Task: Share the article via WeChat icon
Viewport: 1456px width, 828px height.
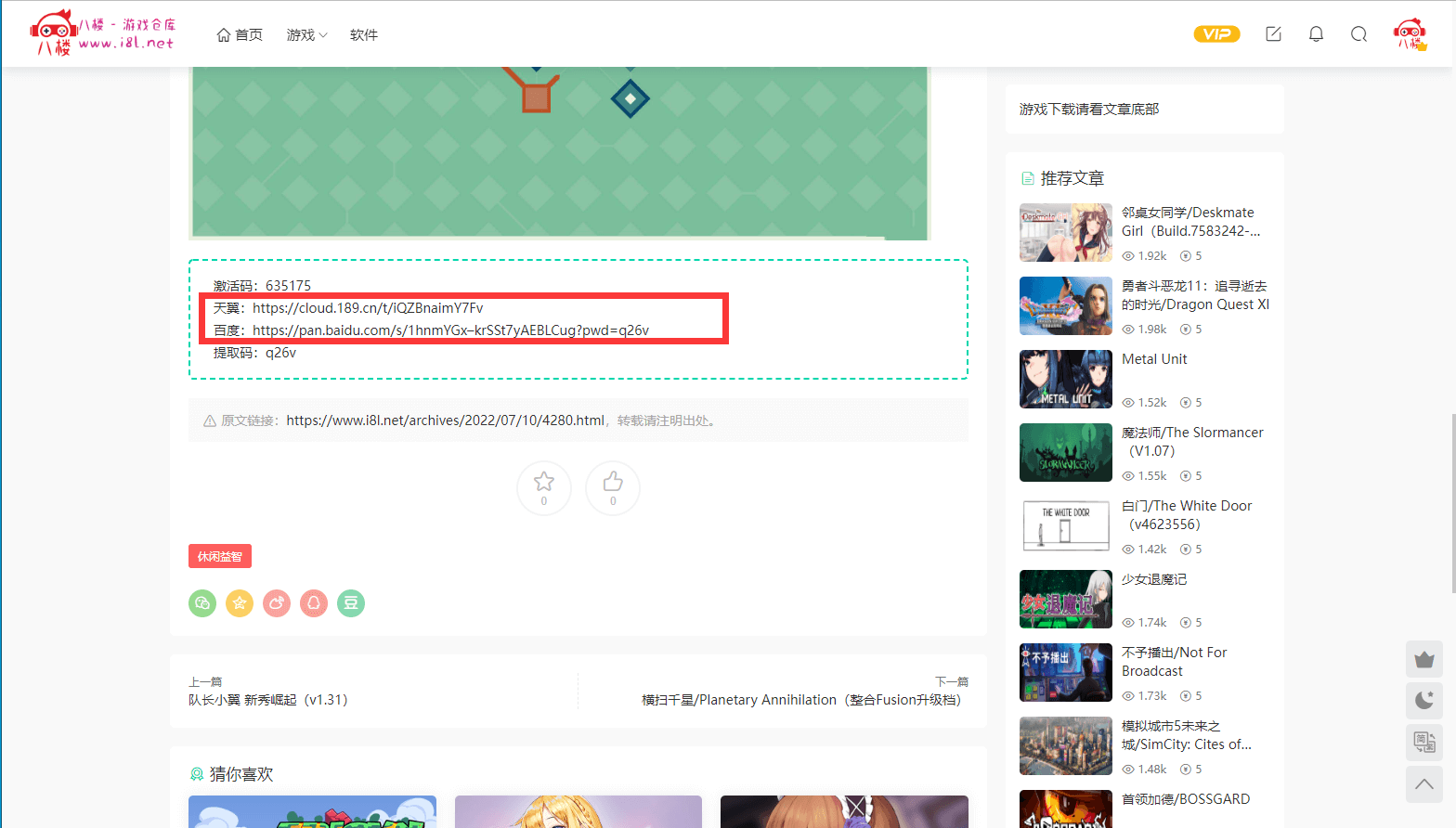Action: [x=202, y=603]
